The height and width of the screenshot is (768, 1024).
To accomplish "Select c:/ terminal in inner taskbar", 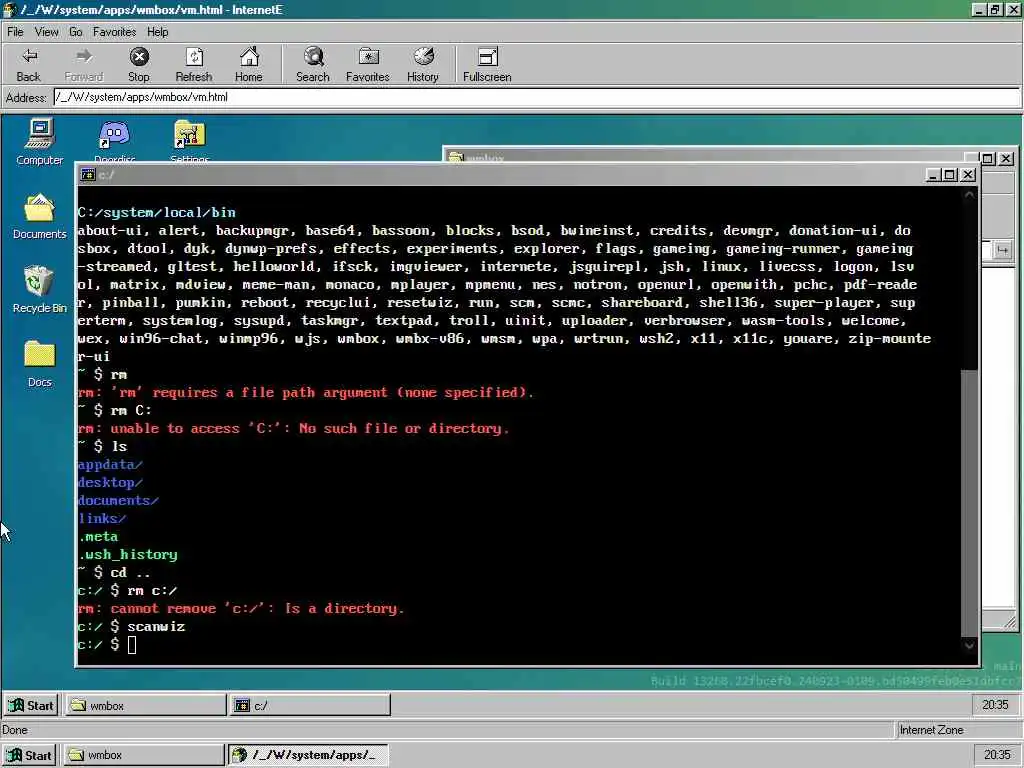I will (310, 705).
